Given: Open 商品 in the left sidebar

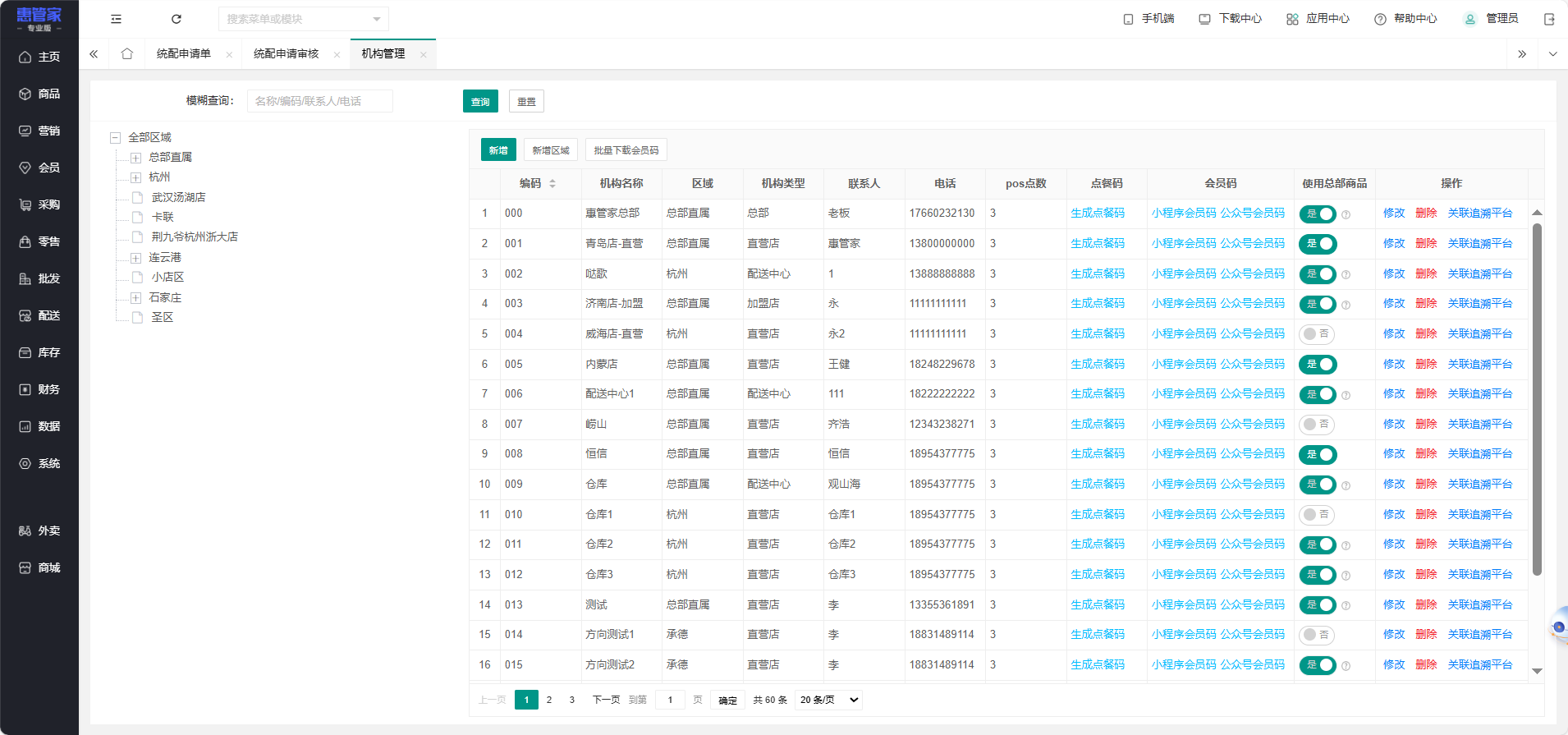Looking at the screenshot, I should tap(39, 94).
